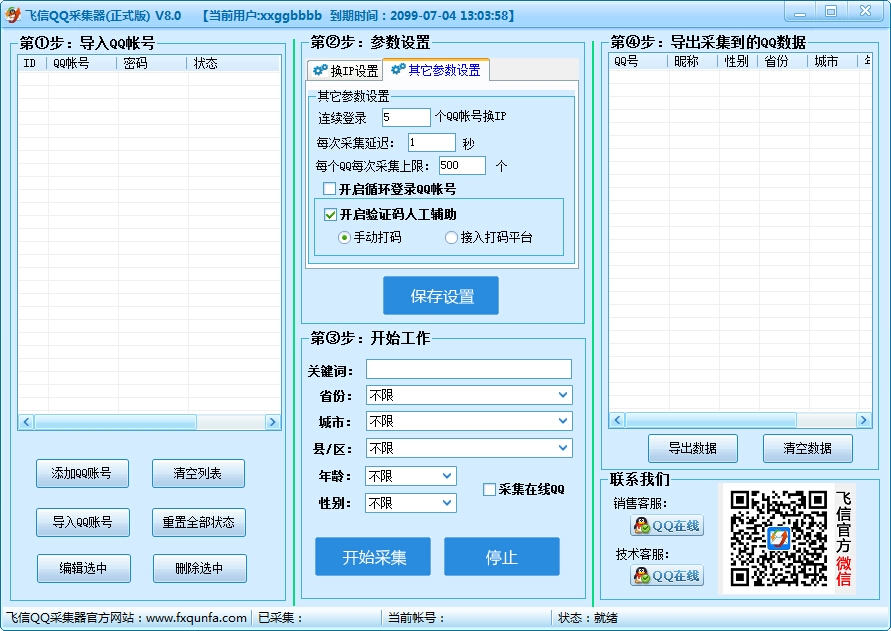The image size is (891, 631).
Task: Click the QQ帐号 column header
Action: coord(83,63)
